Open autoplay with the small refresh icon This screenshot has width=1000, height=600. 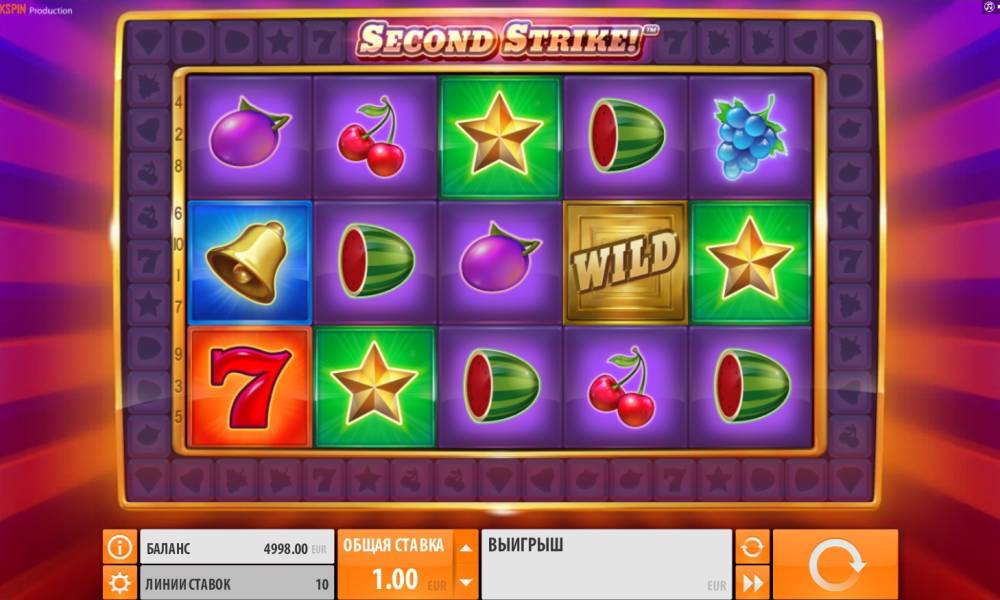(753, 546)
